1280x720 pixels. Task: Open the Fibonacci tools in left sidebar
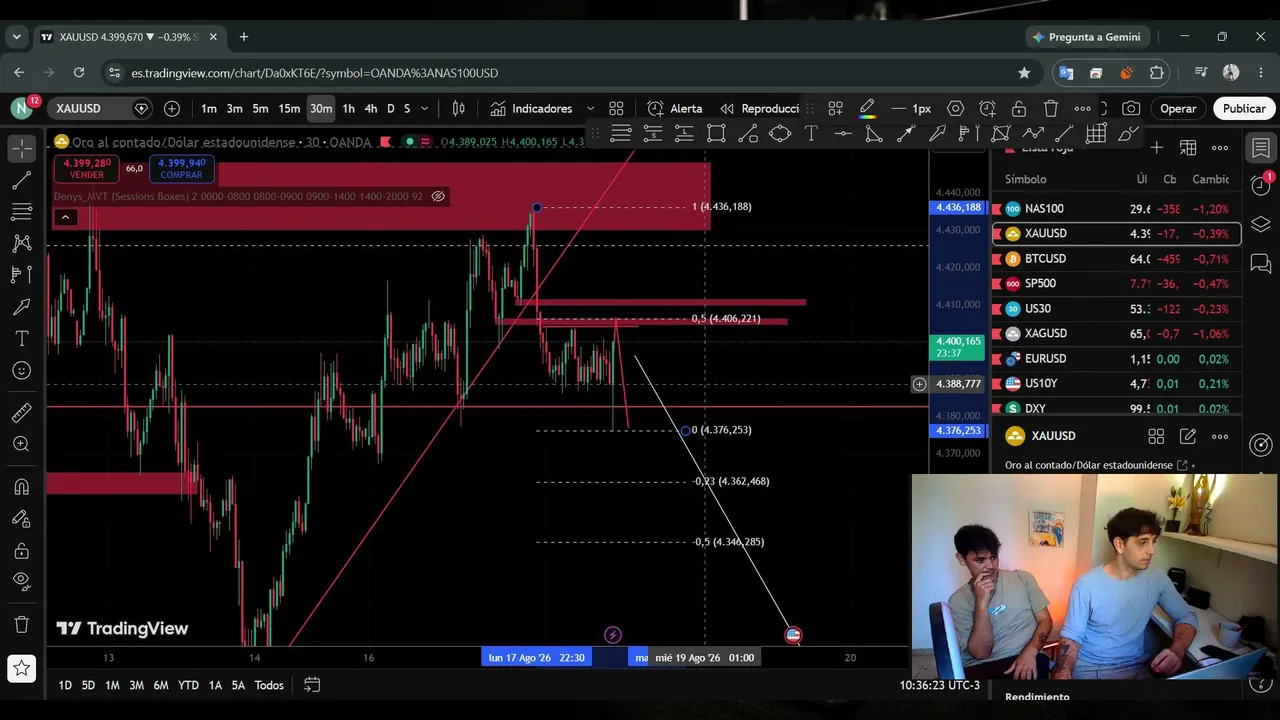[x=21, y=212]
